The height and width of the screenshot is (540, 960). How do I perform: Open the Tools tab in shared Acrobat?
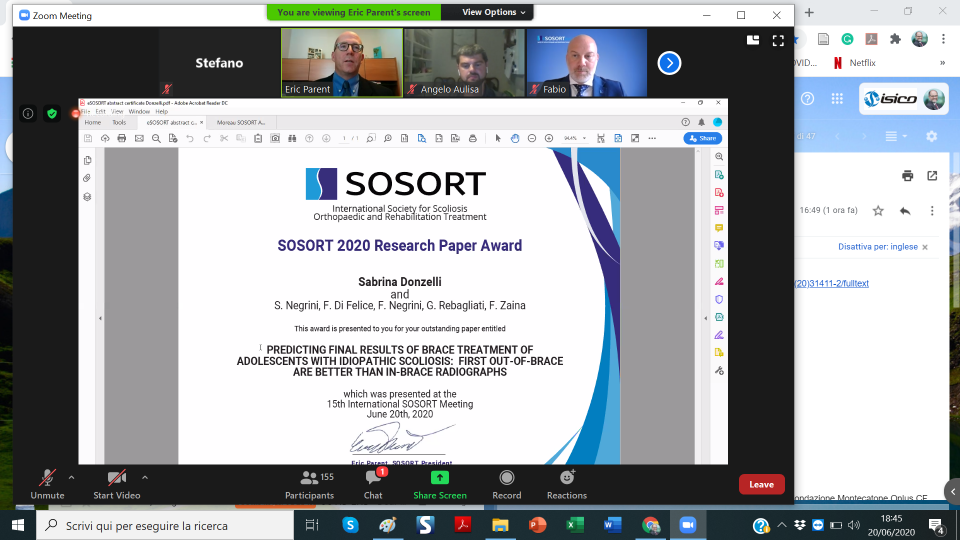tap(119, 122)
